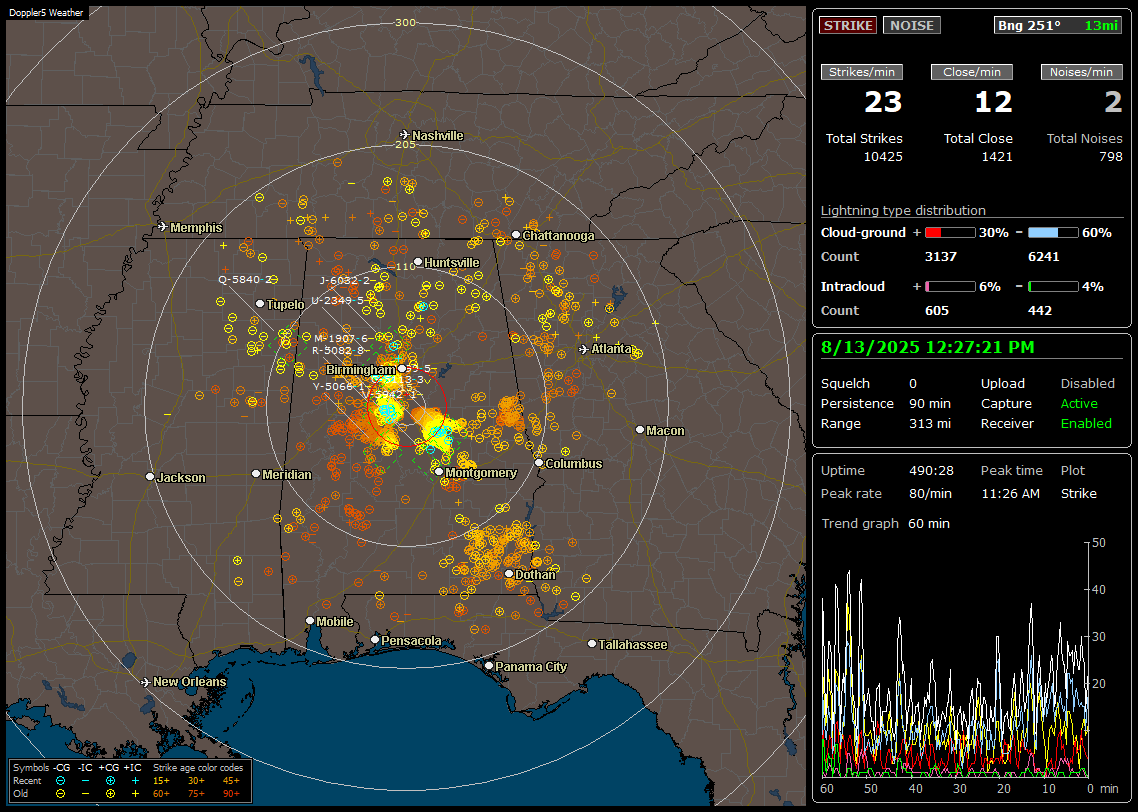Click the New Orleans airport plane icon
The width and height of the screenshot is (1138, 812).
[x=146, y=682]
